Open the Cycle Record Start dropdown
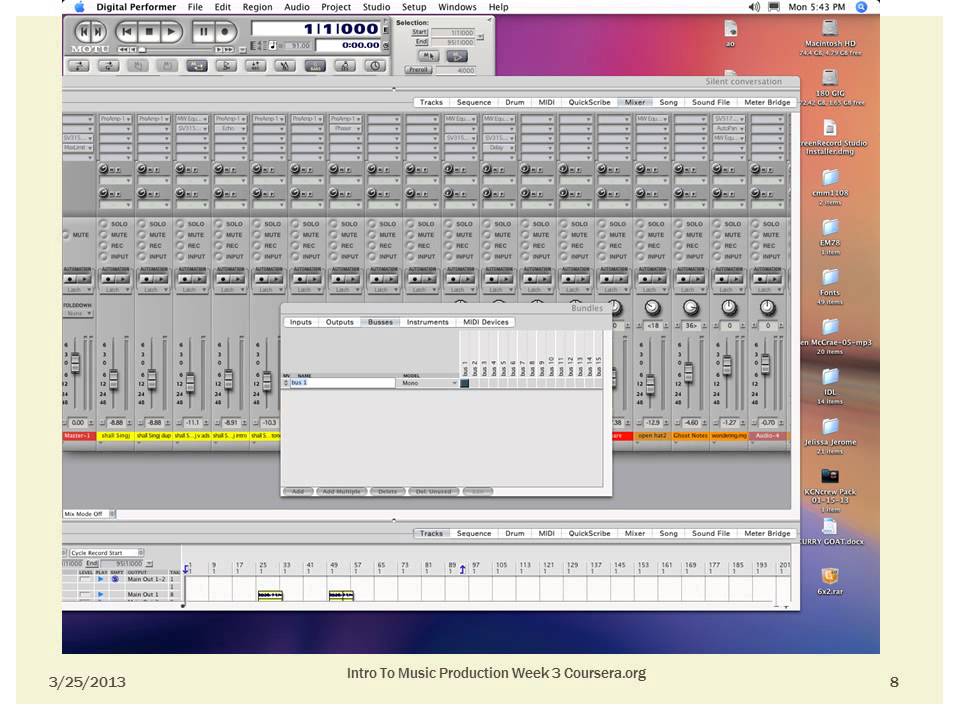960x720 pixels. tap(107, 553)
